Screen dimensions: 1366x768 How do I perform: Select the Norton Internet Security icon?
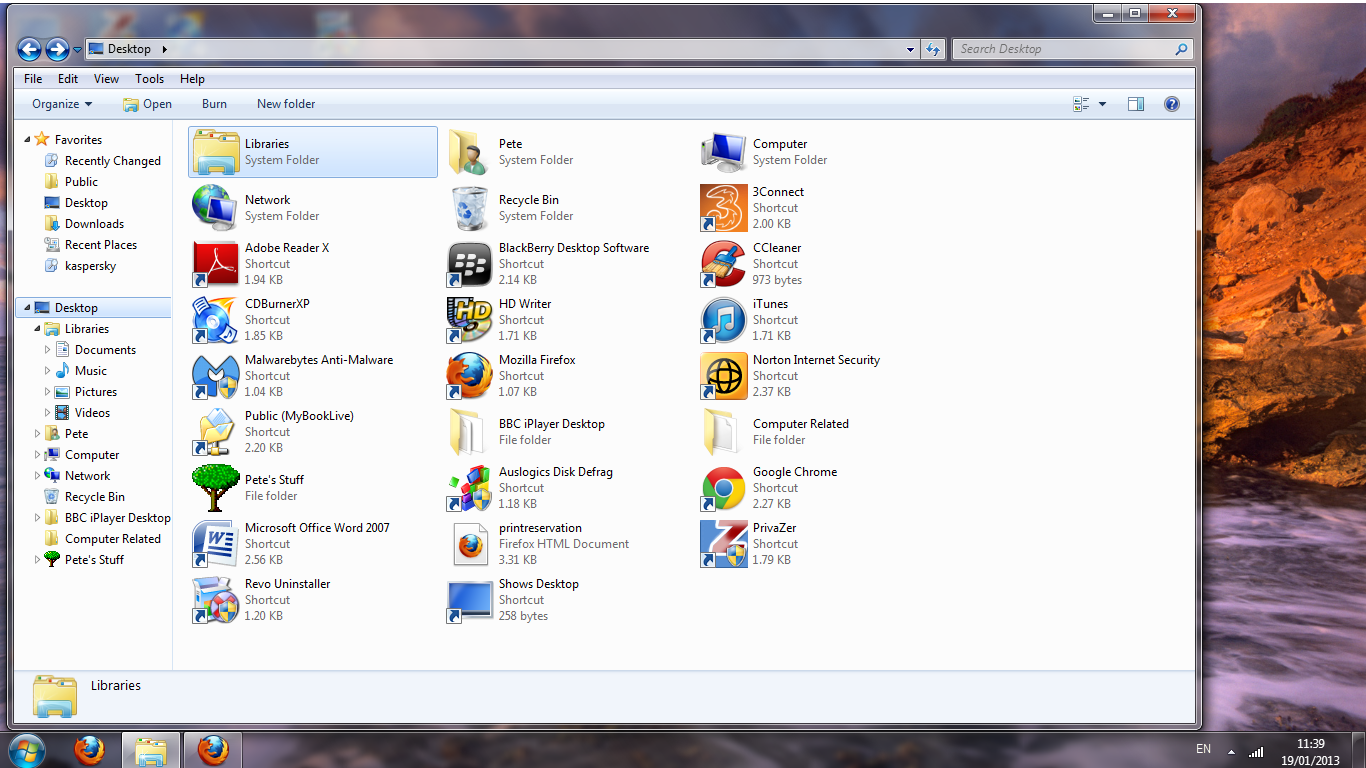723,376
